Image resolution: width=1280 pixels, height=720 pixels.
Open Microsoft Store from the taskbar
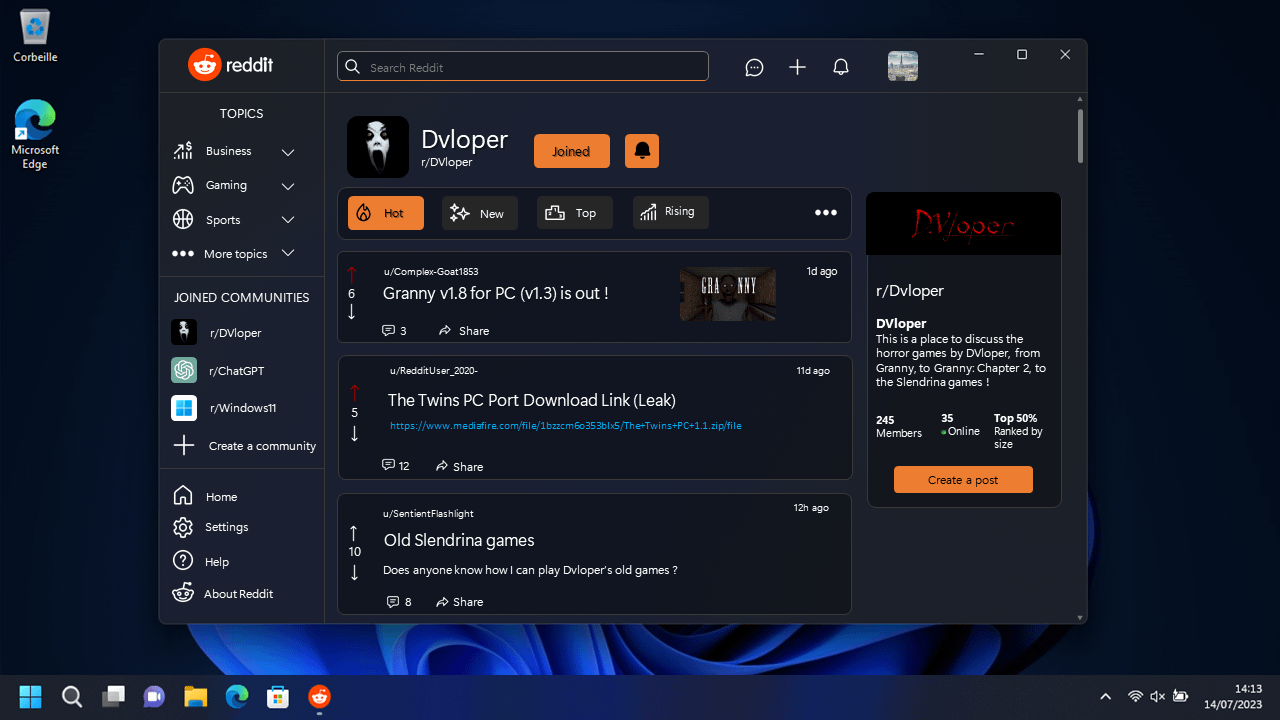277,696
